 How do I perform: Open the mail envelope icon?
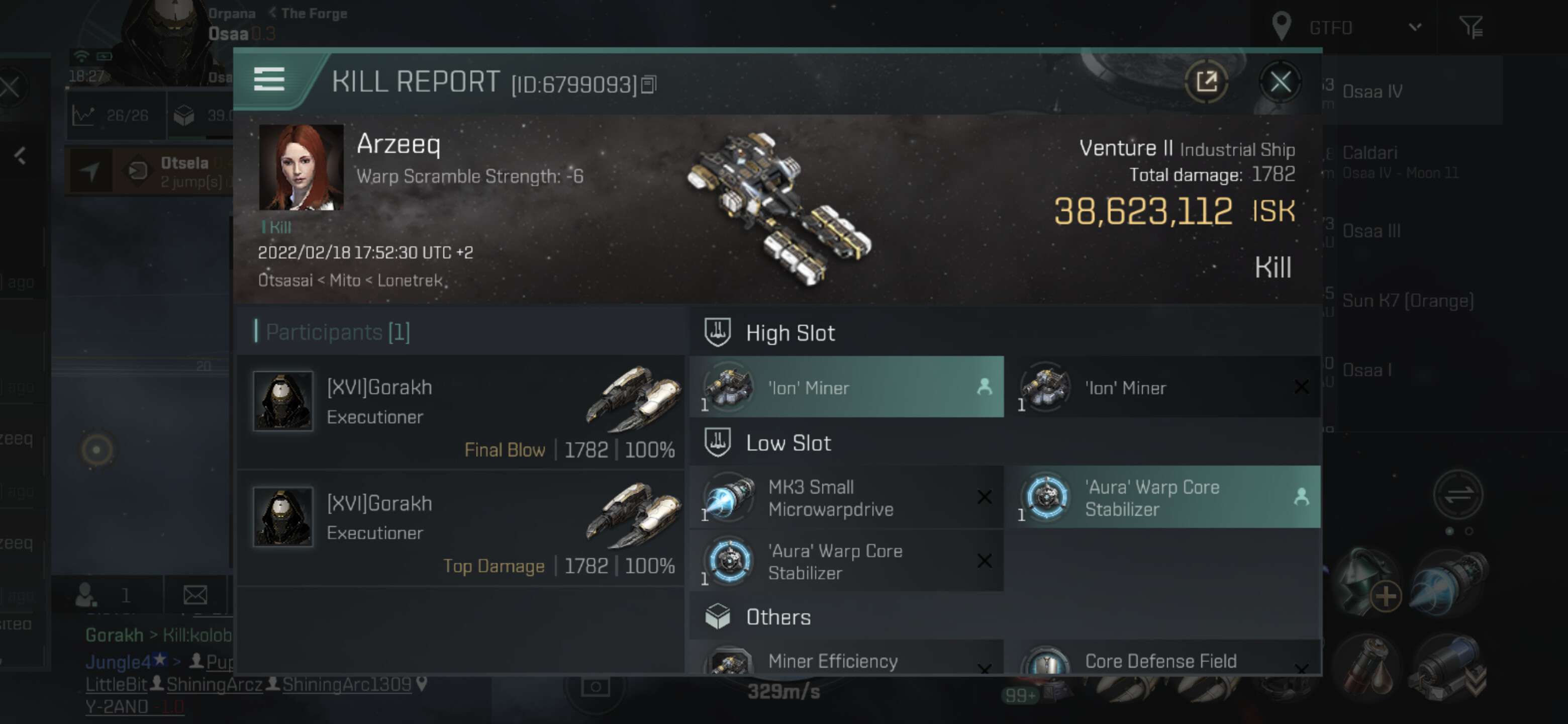(195, 595)
